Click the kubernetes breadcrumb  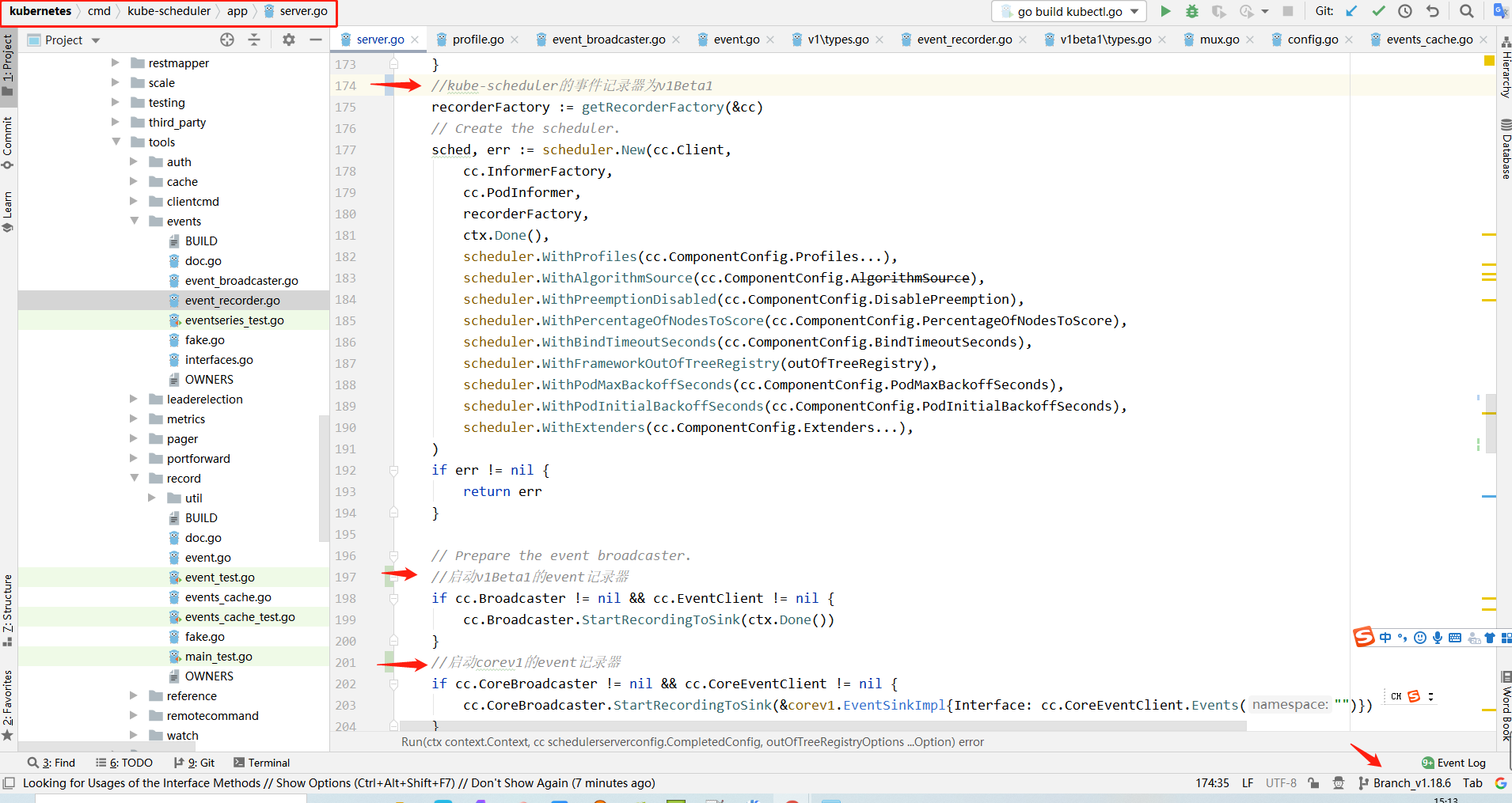point(40,11)
